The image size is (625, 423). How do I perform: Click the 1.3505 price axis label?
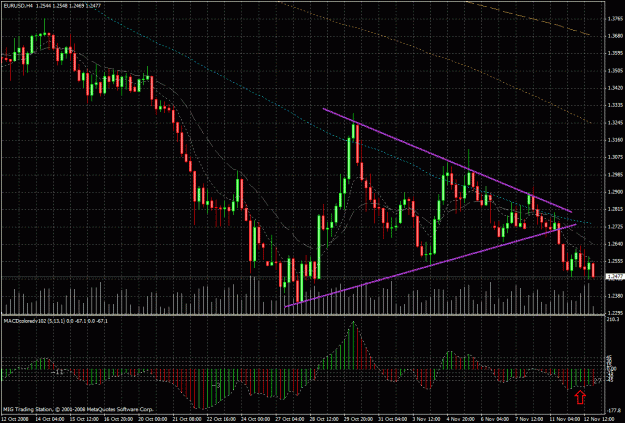[x=613, y=71]
